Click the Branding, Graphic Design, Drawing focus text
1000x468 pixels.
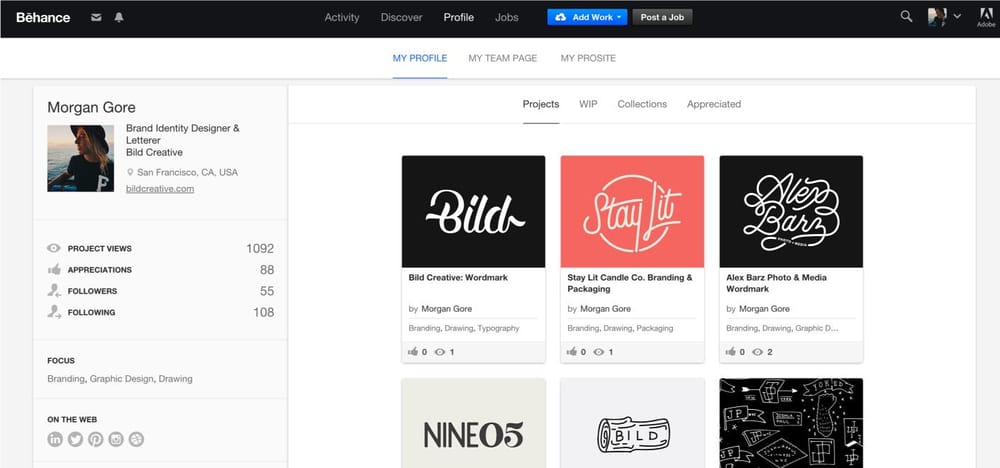[x=120, y=379]
